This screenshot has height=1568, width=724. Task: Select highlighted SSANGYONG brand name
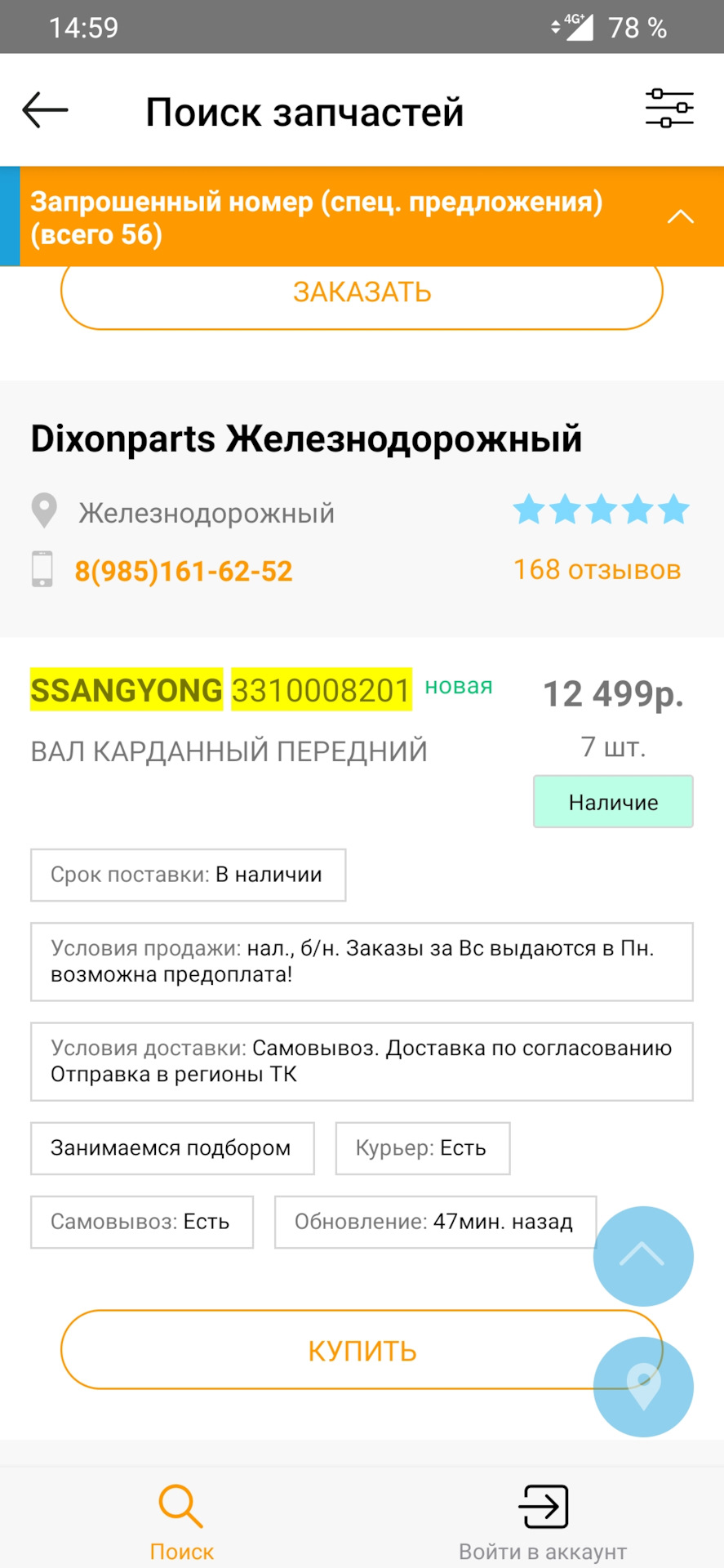(127, 690)
